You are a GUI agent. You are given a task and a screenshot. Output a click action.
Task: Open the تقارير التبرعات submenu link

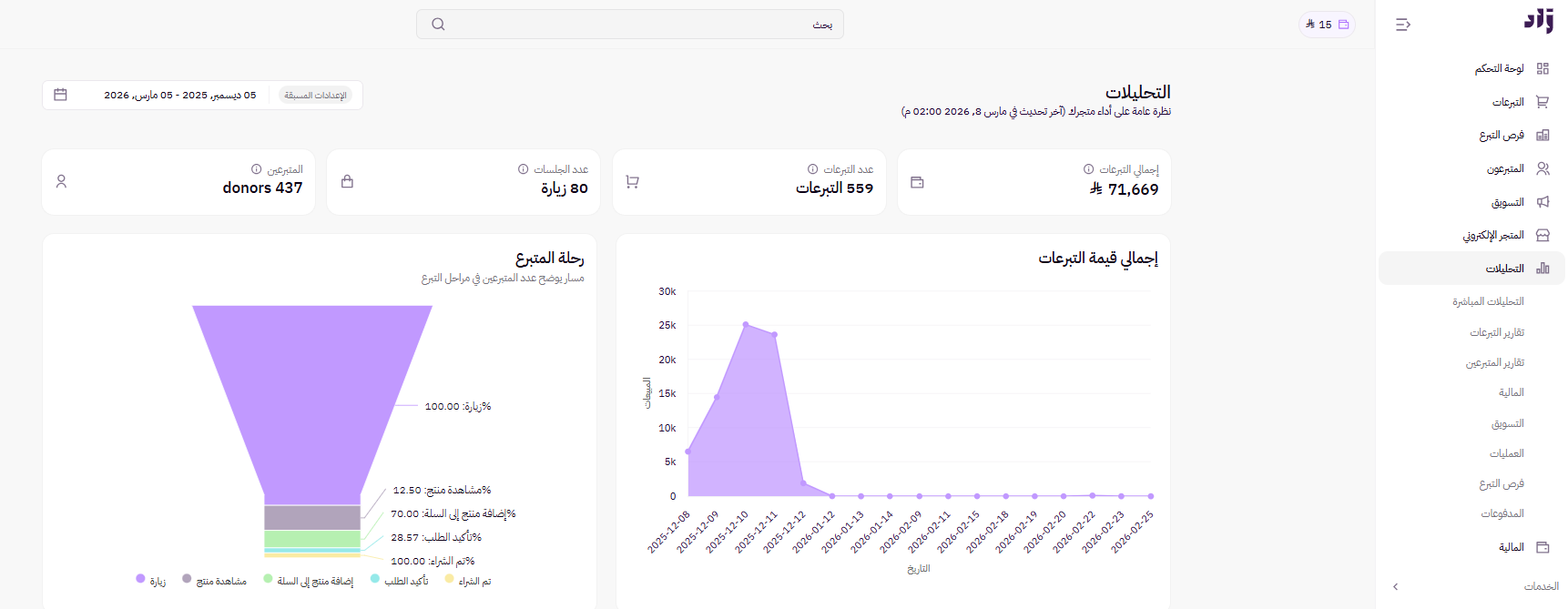coord(1497,332)
